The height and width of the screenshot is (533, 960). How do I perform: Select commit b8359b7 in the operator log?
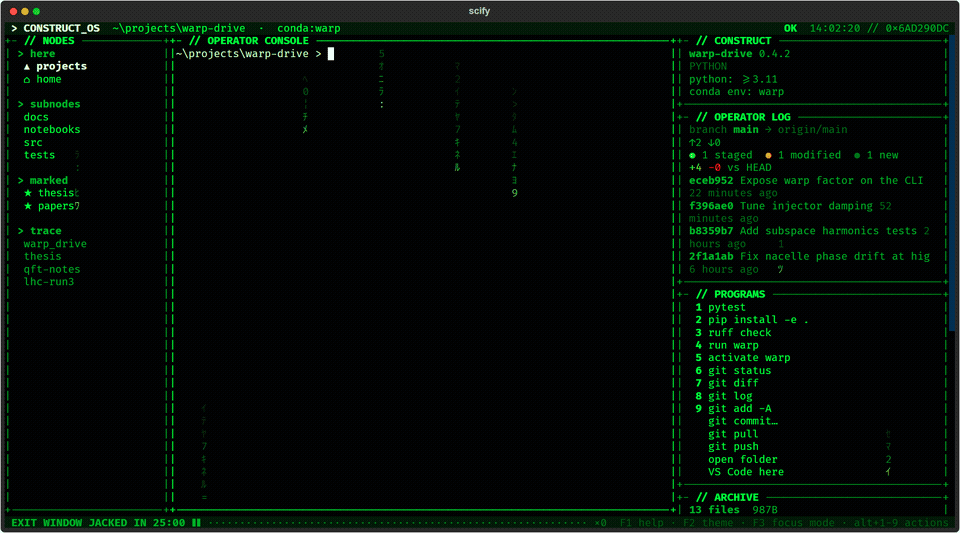(x=711, y=231)
